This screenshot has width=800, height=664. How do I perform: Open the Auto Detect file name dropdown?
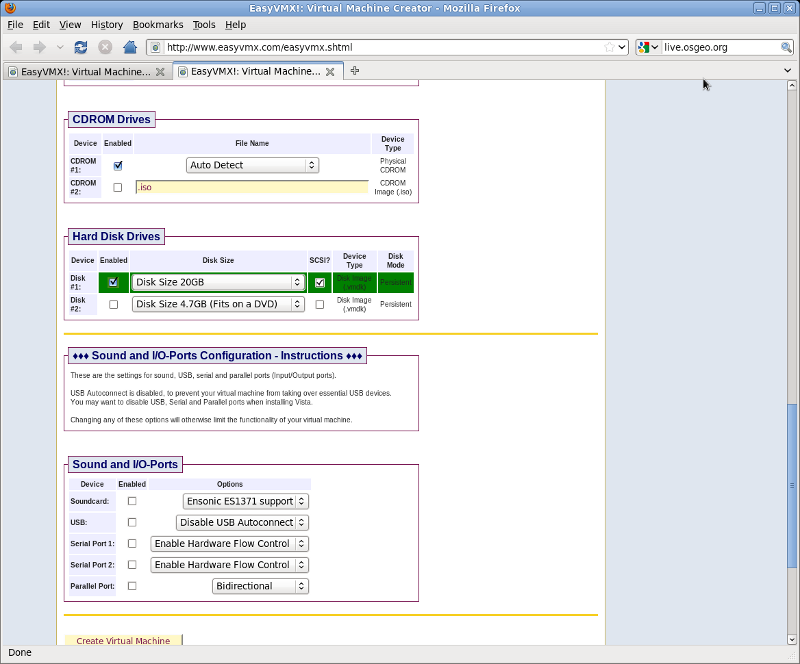(253, 165)
